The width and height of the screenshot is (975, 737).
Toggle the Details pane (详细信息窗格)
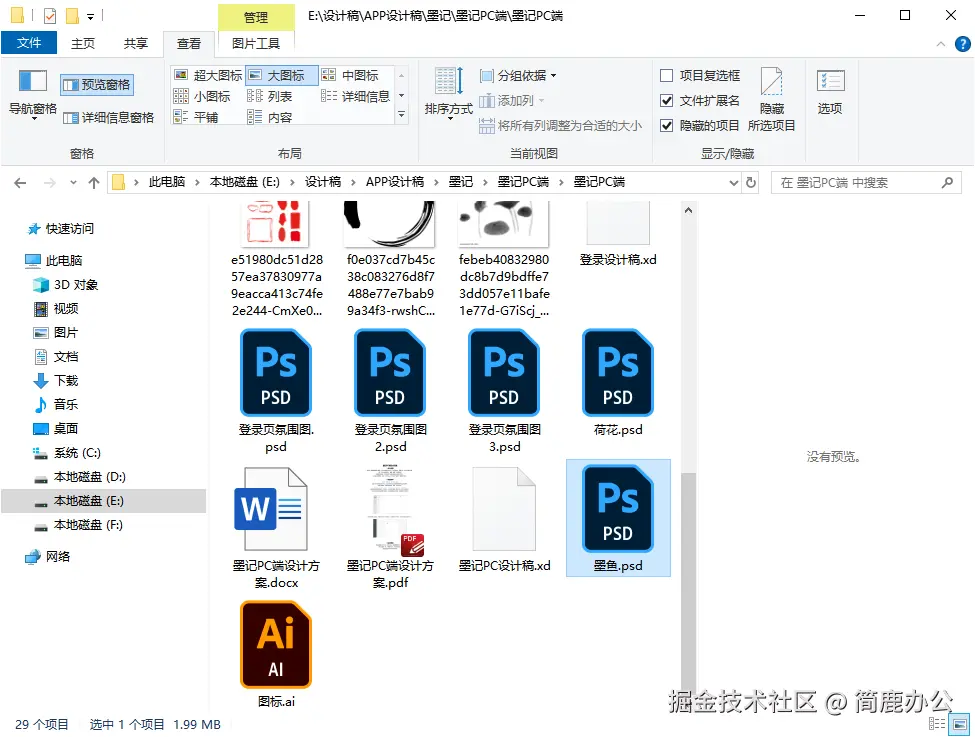coord(109,118)
